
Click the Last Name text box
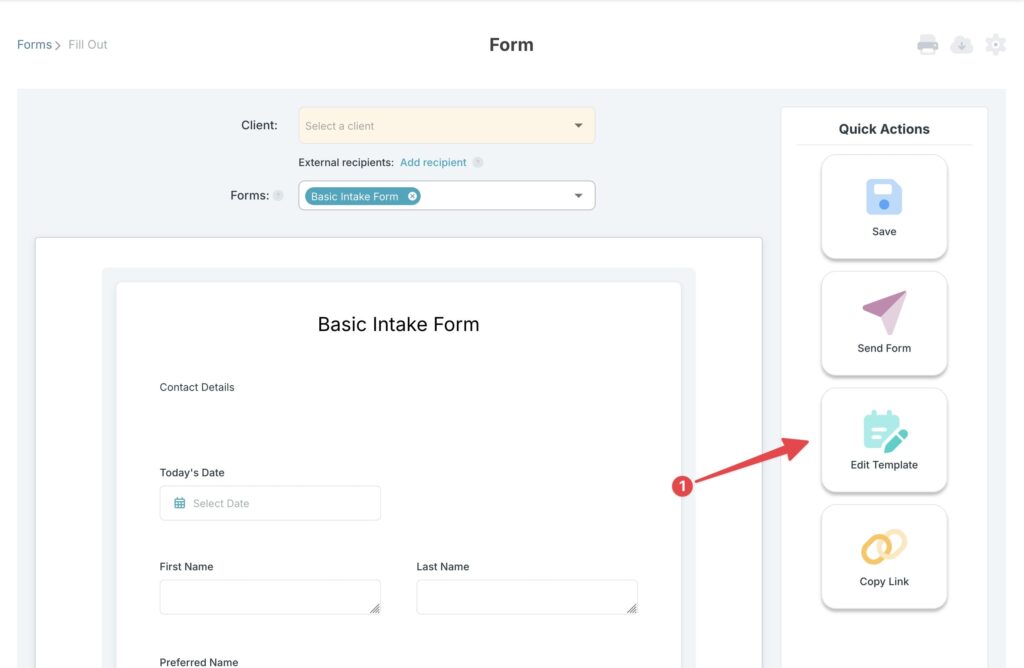527,597
